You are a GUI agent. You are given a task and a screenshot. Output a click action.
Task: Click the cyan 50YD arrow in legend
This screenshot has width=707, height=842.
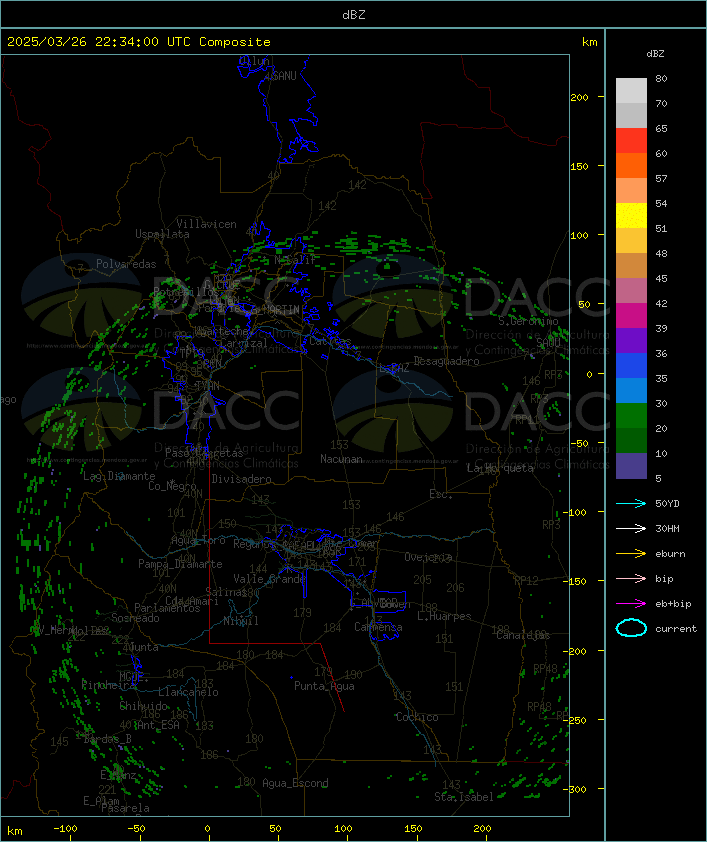[x=631, y=503]
